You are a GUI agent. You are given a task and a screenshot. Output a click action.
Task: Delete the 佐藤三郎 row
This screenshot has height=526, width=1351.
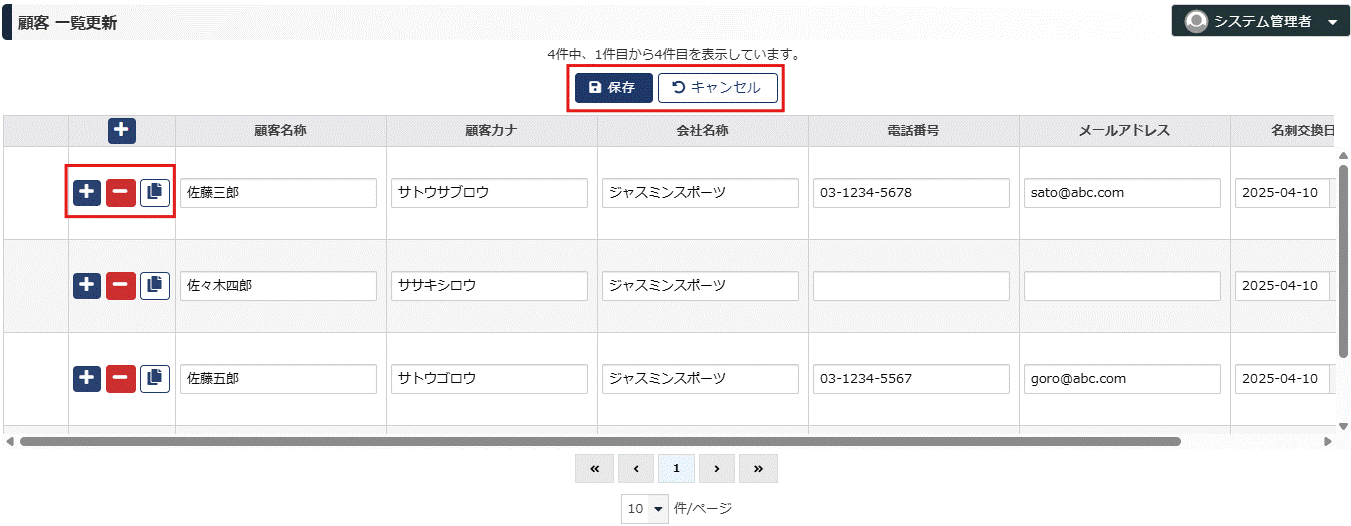pyautogui.click(x=120, y=192)
